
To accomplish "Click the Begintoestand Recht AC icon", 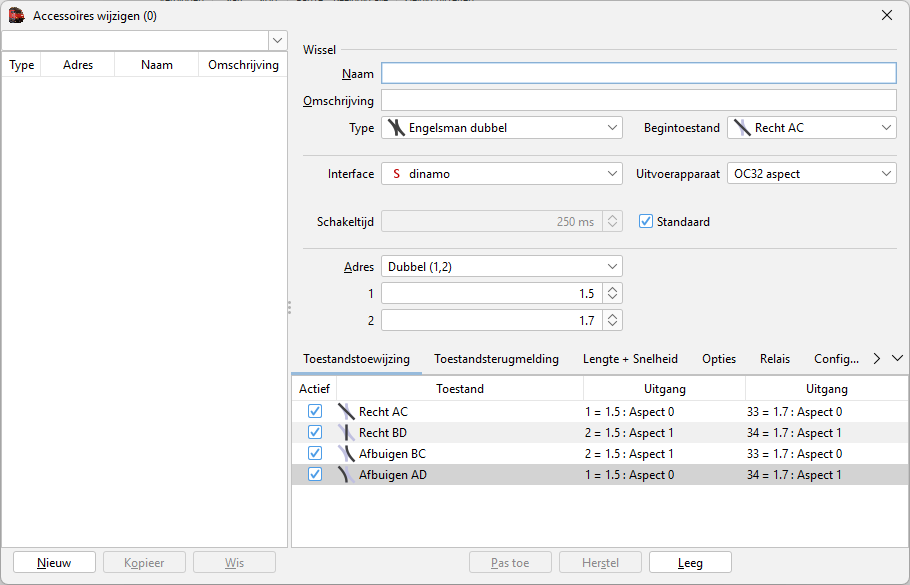I will [x=742, y=128].
